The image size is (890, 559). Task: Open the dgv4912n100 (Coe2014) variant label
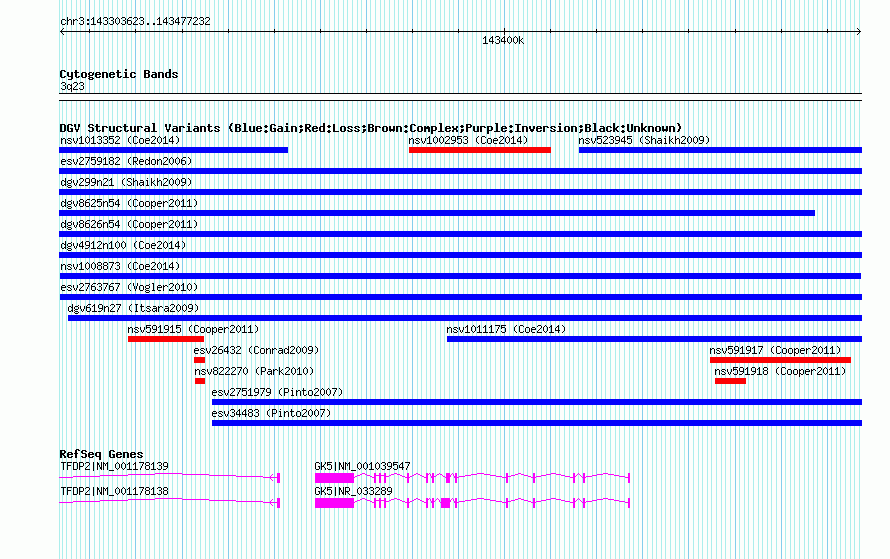123,245
